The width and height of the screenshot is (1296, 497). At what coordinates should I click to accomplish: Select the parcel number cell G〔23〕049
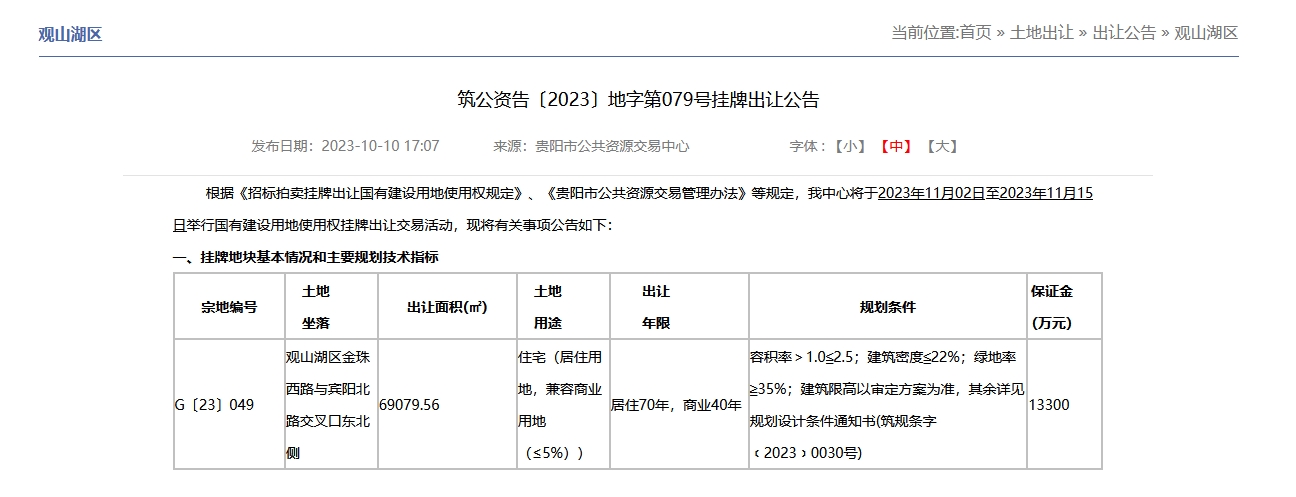click(214, 405)
